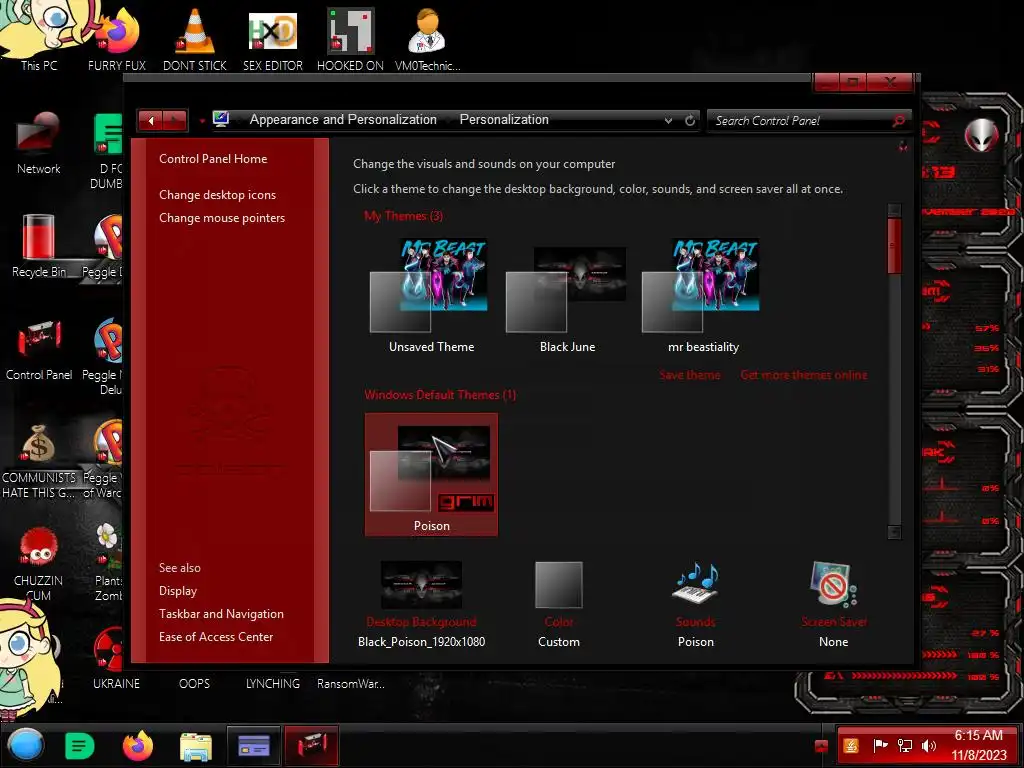Screen dimensions: 1024x768
Task: Switch to the card window taskbar button
Action: (253, 745)
